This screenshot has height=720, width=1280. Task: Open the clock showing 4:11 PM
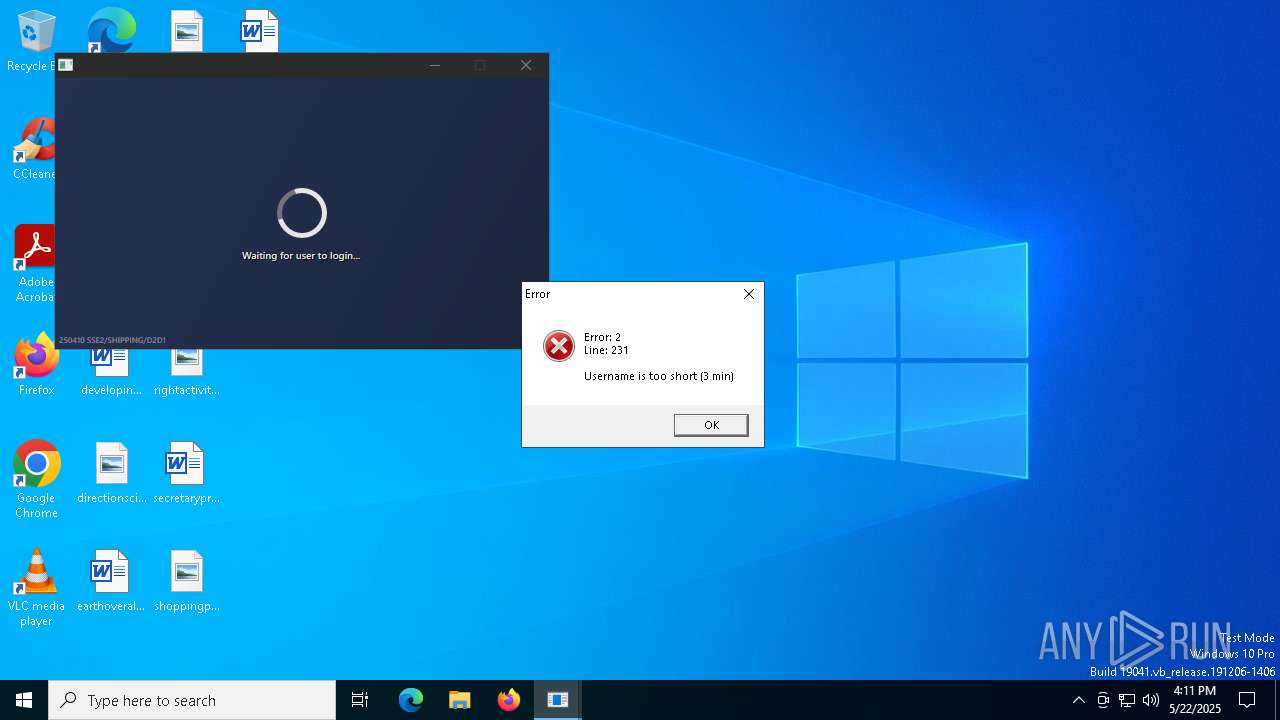[x=1195, y=700]
